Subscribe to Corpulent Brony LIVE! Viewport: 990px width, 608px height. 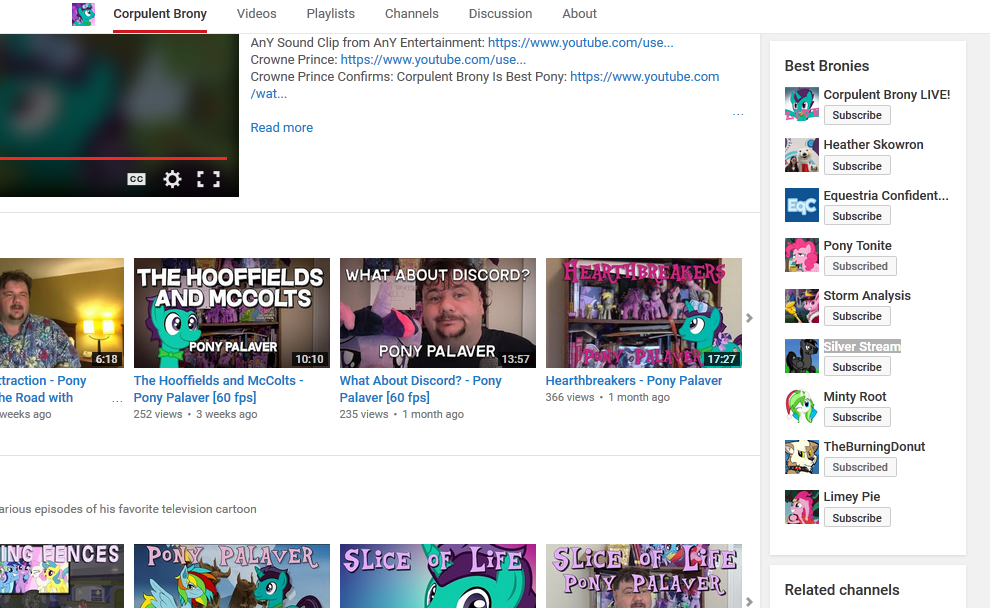click(x=857, y=115)
